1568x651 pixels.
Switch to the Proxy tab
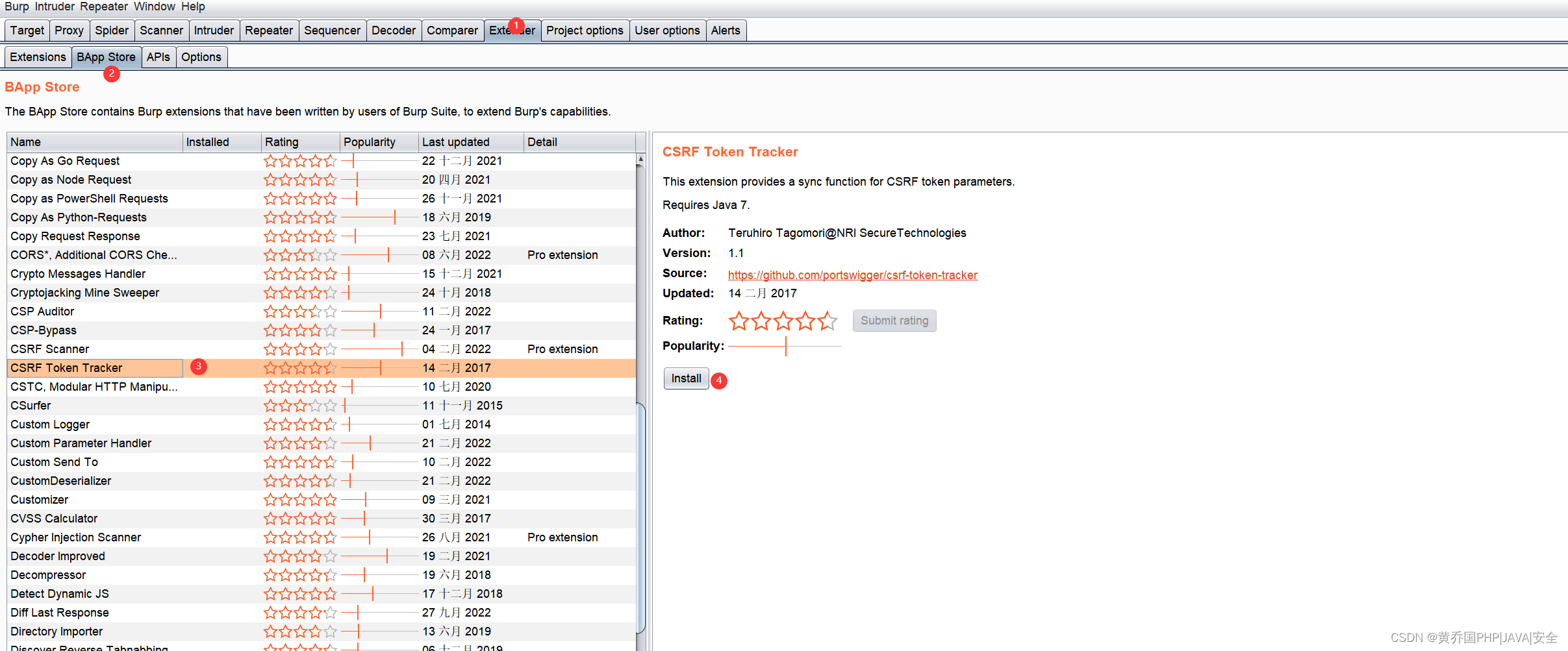tap(70, 31)
